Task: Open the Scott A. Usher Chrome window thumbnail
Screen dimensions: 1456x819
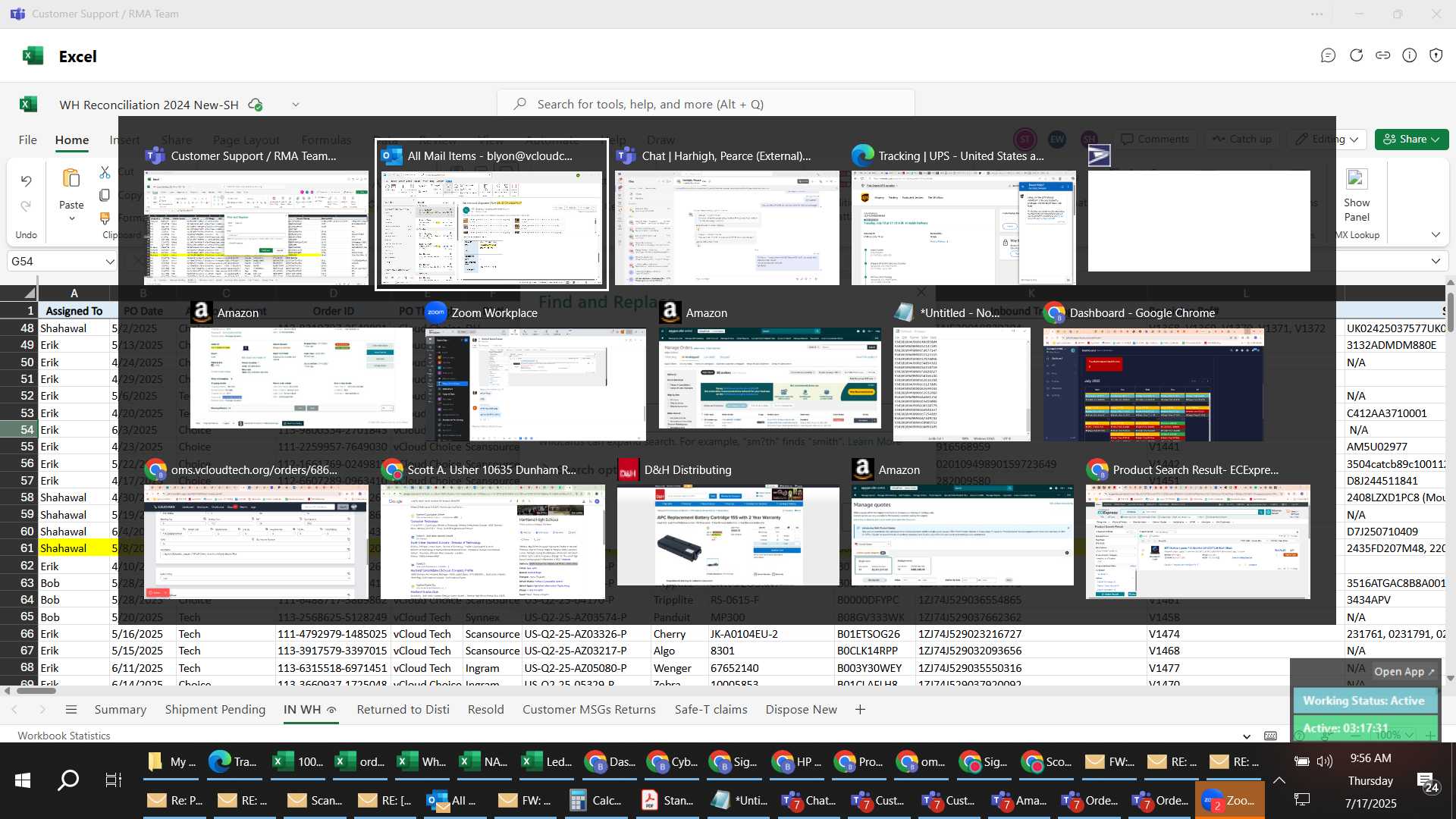Action: (492, 529)
